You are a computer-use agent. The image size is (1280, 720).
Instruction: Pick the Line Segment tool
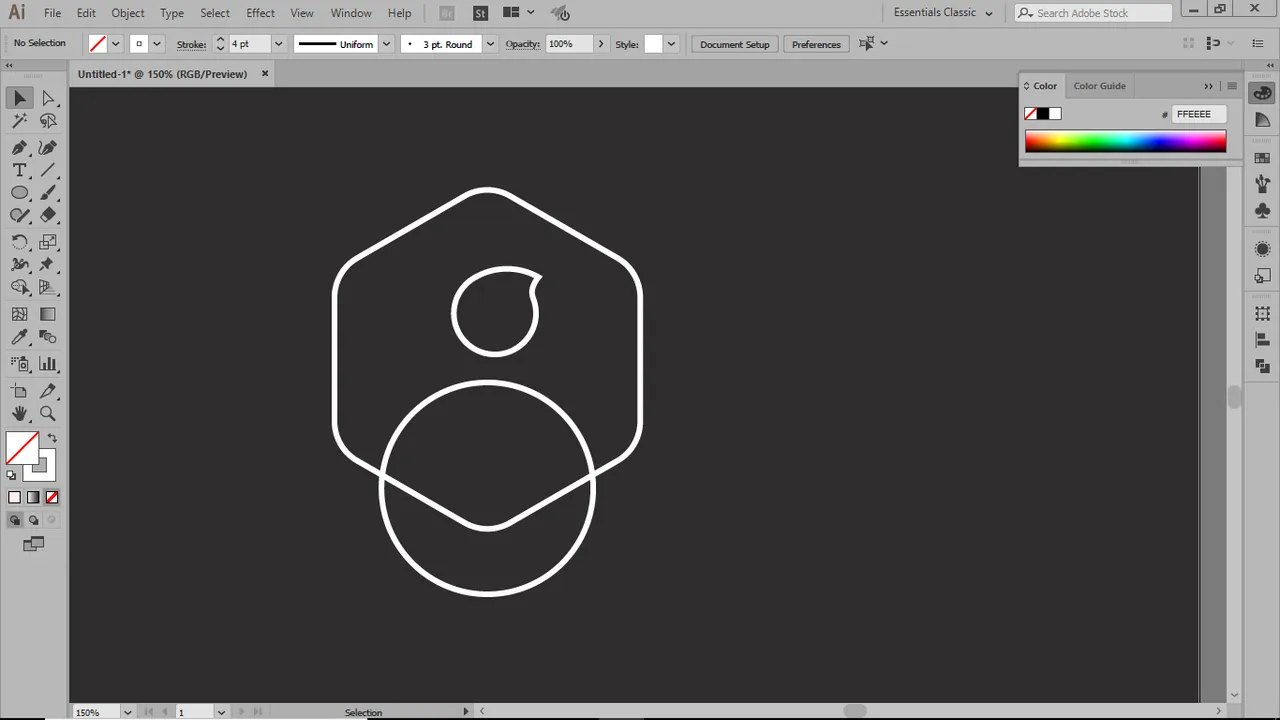48,171
